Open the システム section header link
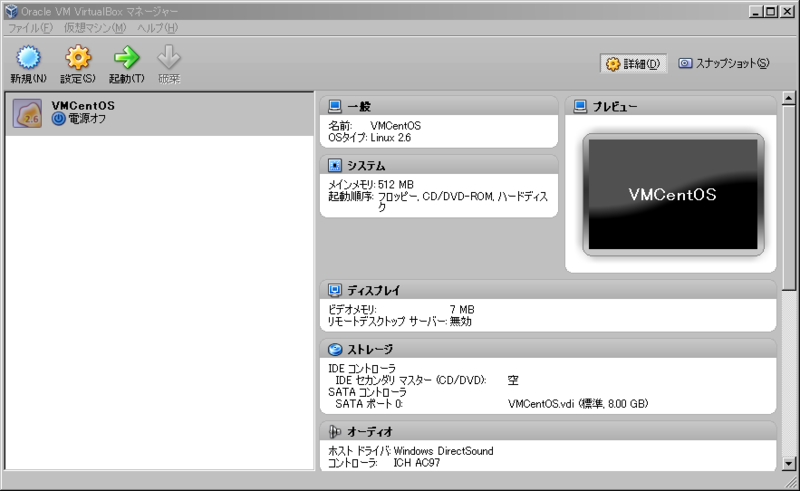Screen dimensions: 800x491 366,166
